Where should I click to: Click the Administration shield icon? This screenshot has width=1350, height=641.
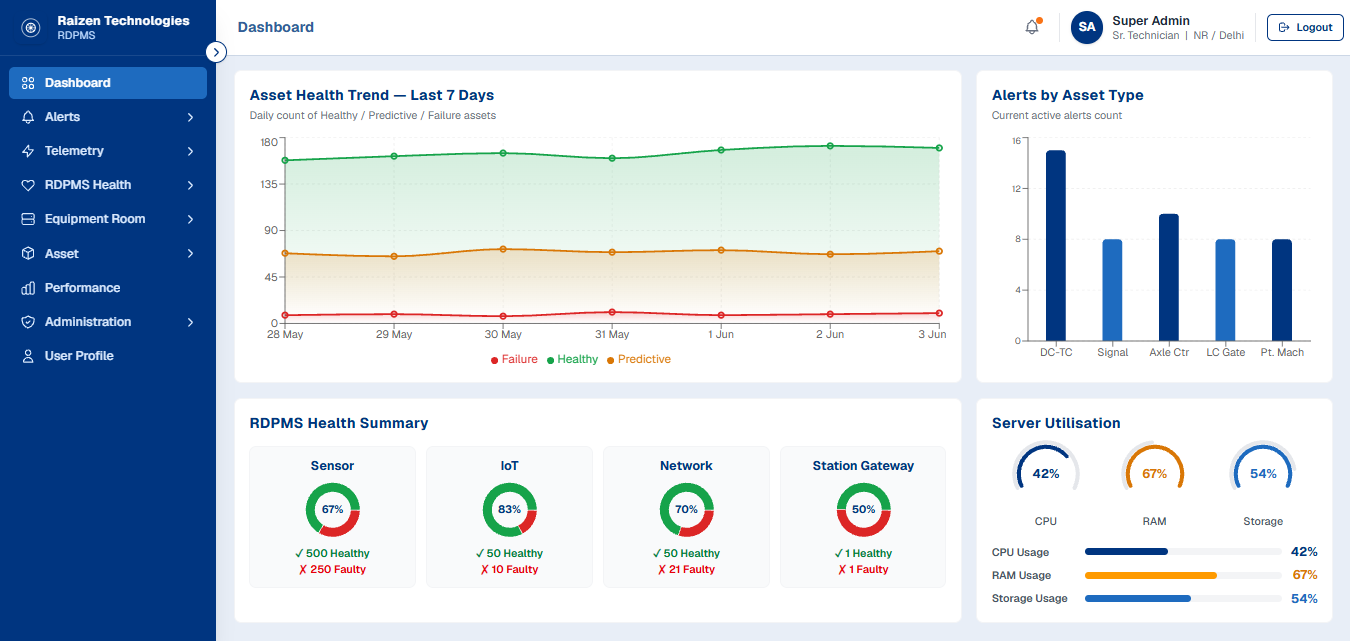(28, 322)
